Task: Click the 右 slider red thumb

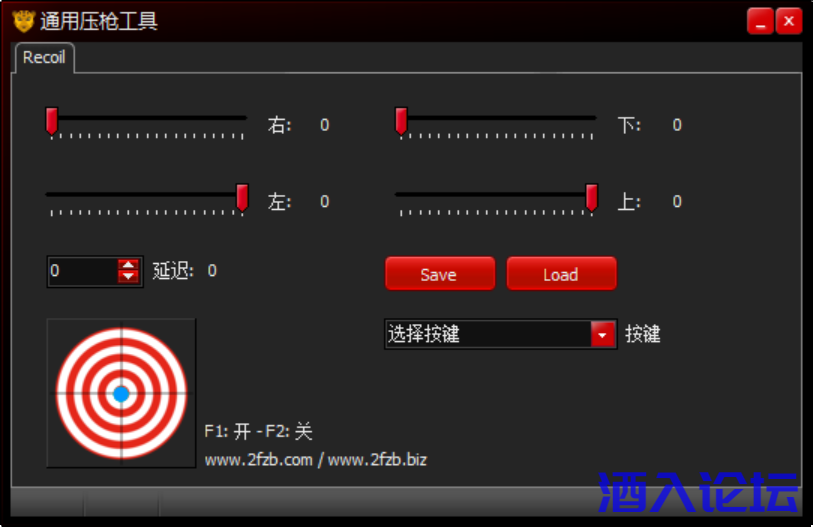Action: pos(51,121)
